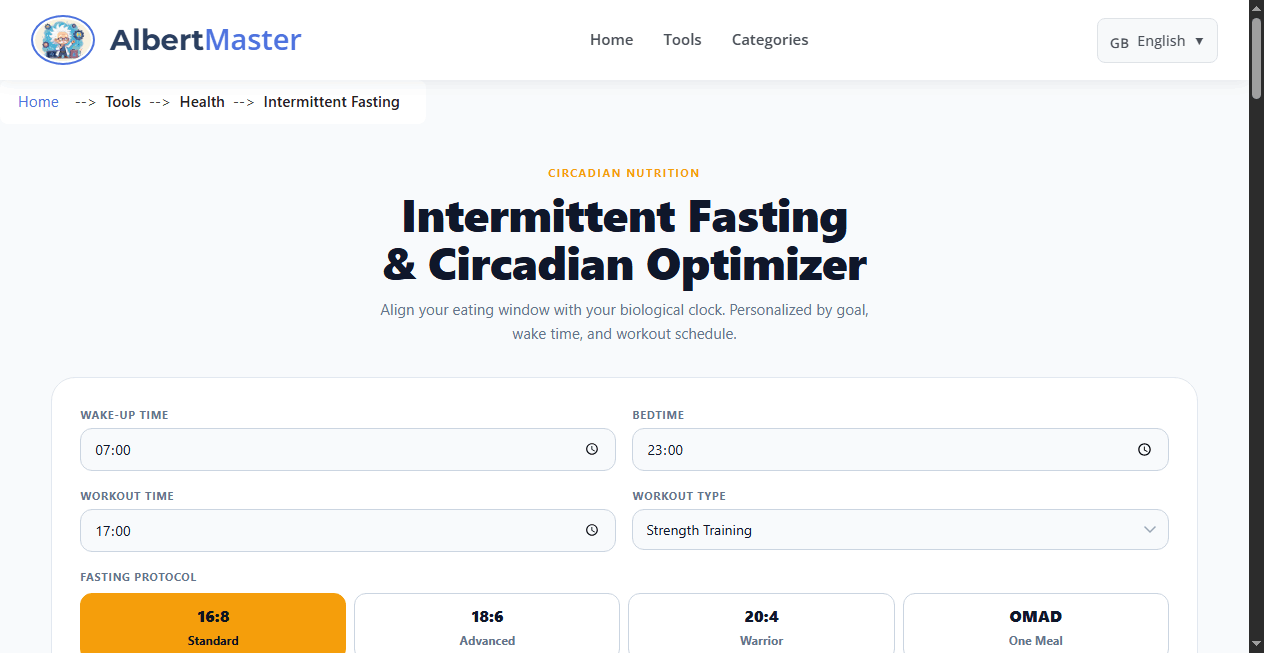The image size is (1264, 653).
Task: Open the Workout Type dropdown
Action: pos(900,529)
